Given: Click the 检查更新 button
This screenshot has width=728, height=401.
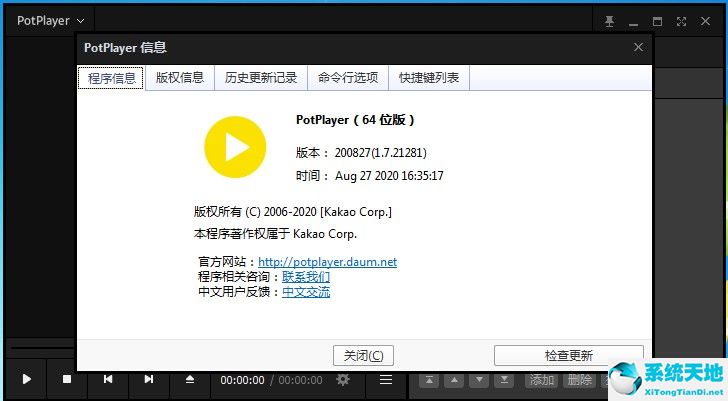Looking at the screenshot, I should [x=568, y=355].
